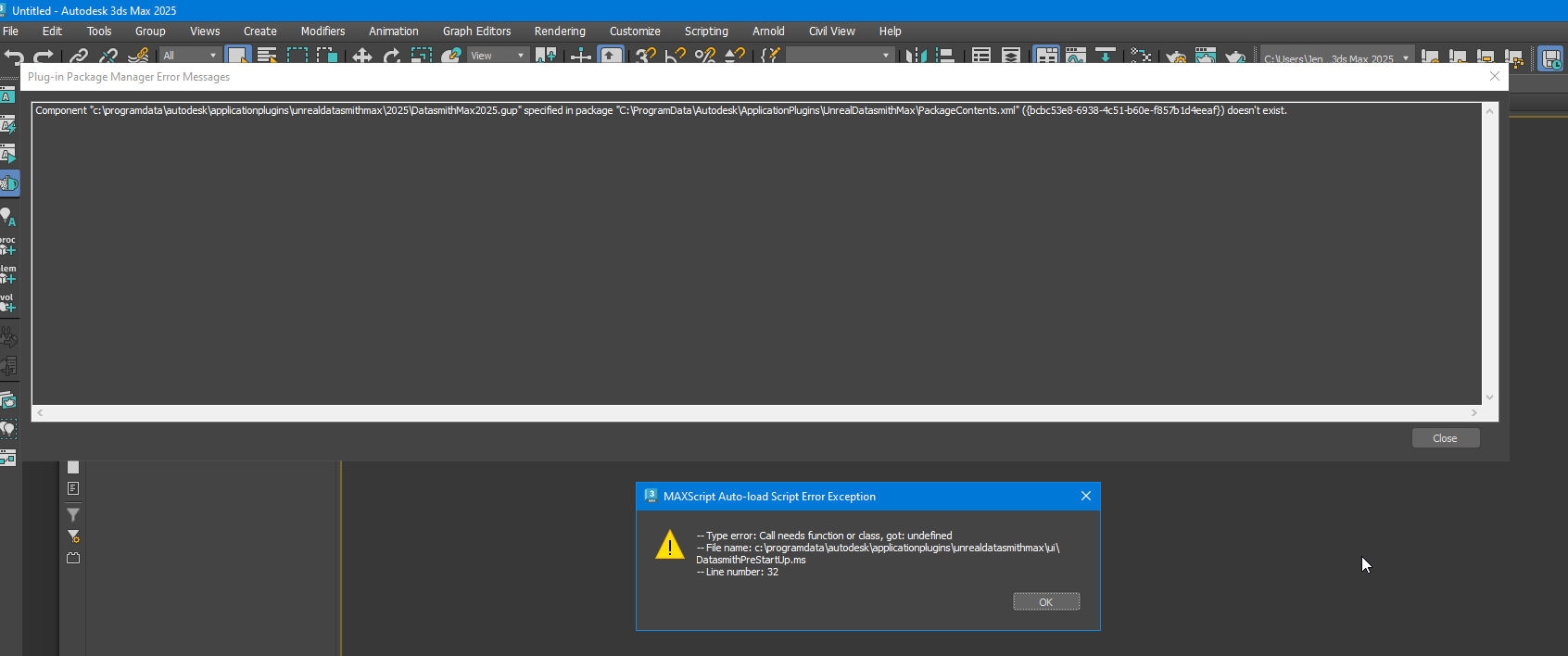Open the Select by Name list
1568x656 pixels.
(x=267, y=56)
